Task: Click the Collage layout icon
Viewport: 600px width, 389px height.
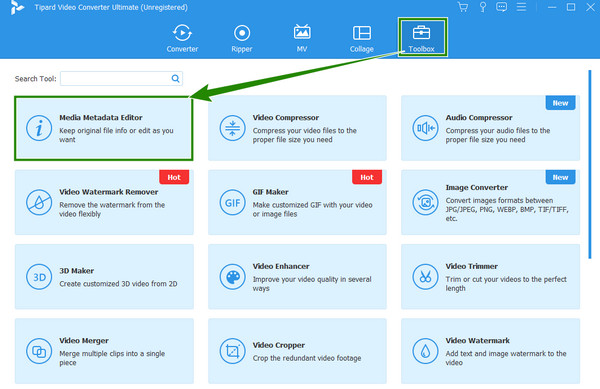Action: (x=362, y=33)
